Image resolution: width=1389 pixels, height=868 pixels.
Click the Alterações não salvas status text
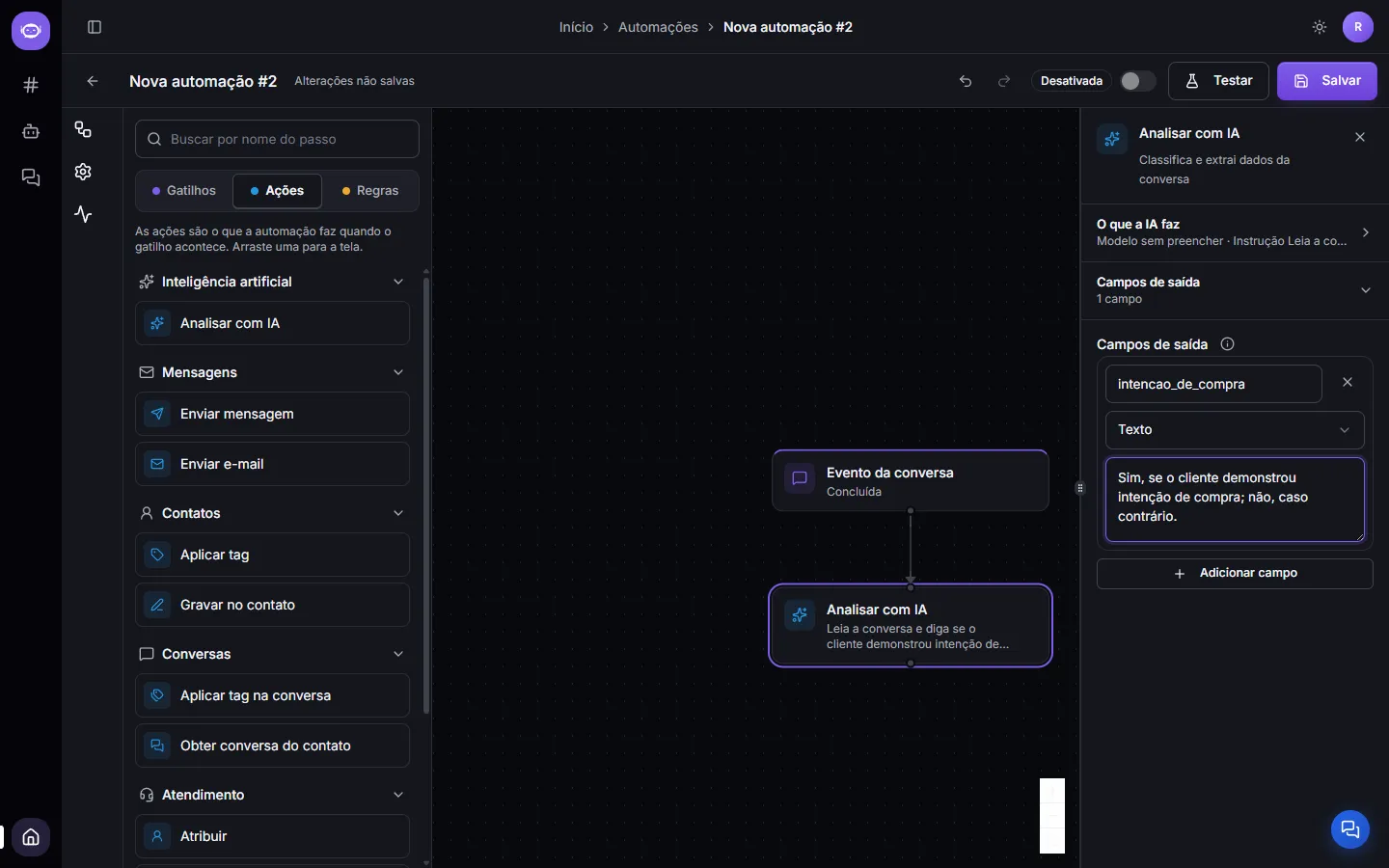click(354, 81)
